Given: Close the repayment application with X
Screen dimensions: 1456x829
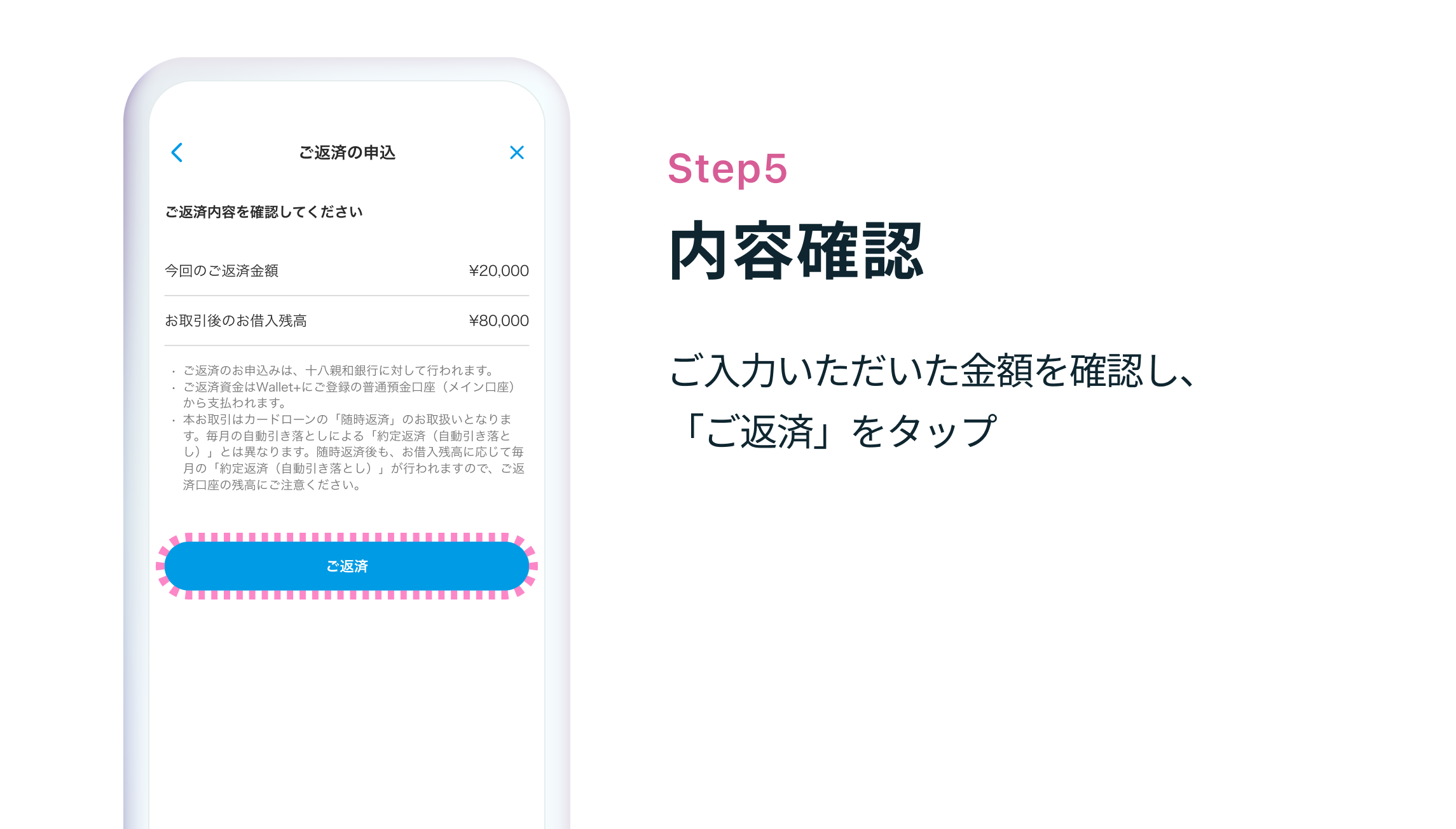Looking at the screenshot, I should click(x=517, y=153).
